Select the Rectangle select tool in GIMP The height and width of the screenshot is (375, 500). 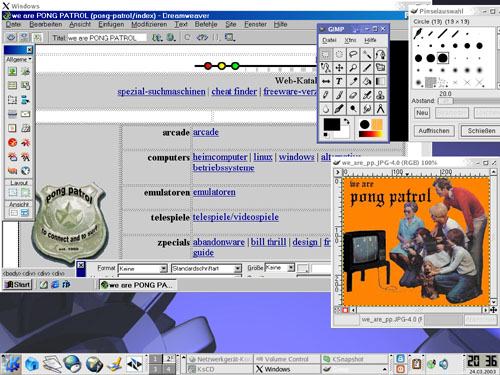(325, 54)
